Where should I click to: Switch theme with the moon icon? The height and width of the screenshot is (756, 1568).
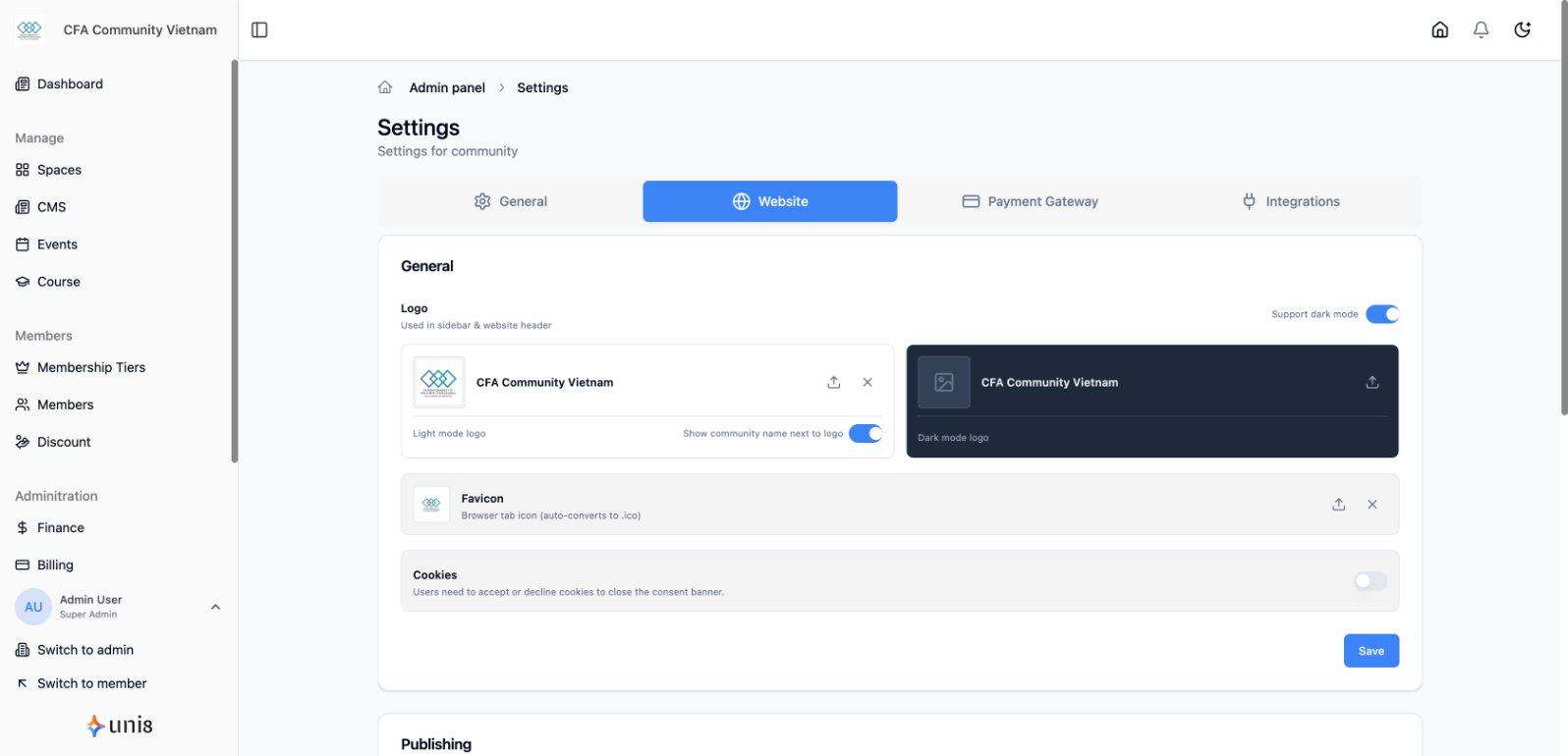click(x=1522, y=29)
